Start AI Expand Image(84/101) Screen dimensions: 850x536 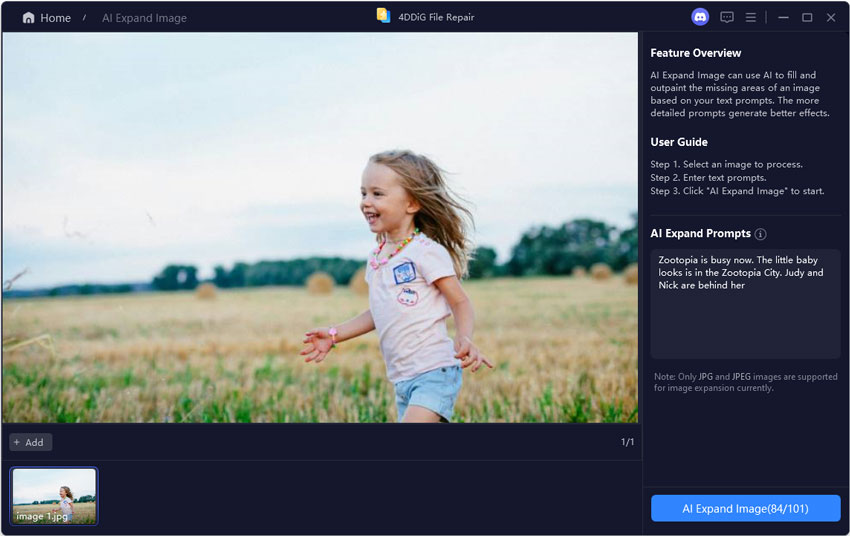click(x=745, y=508)
